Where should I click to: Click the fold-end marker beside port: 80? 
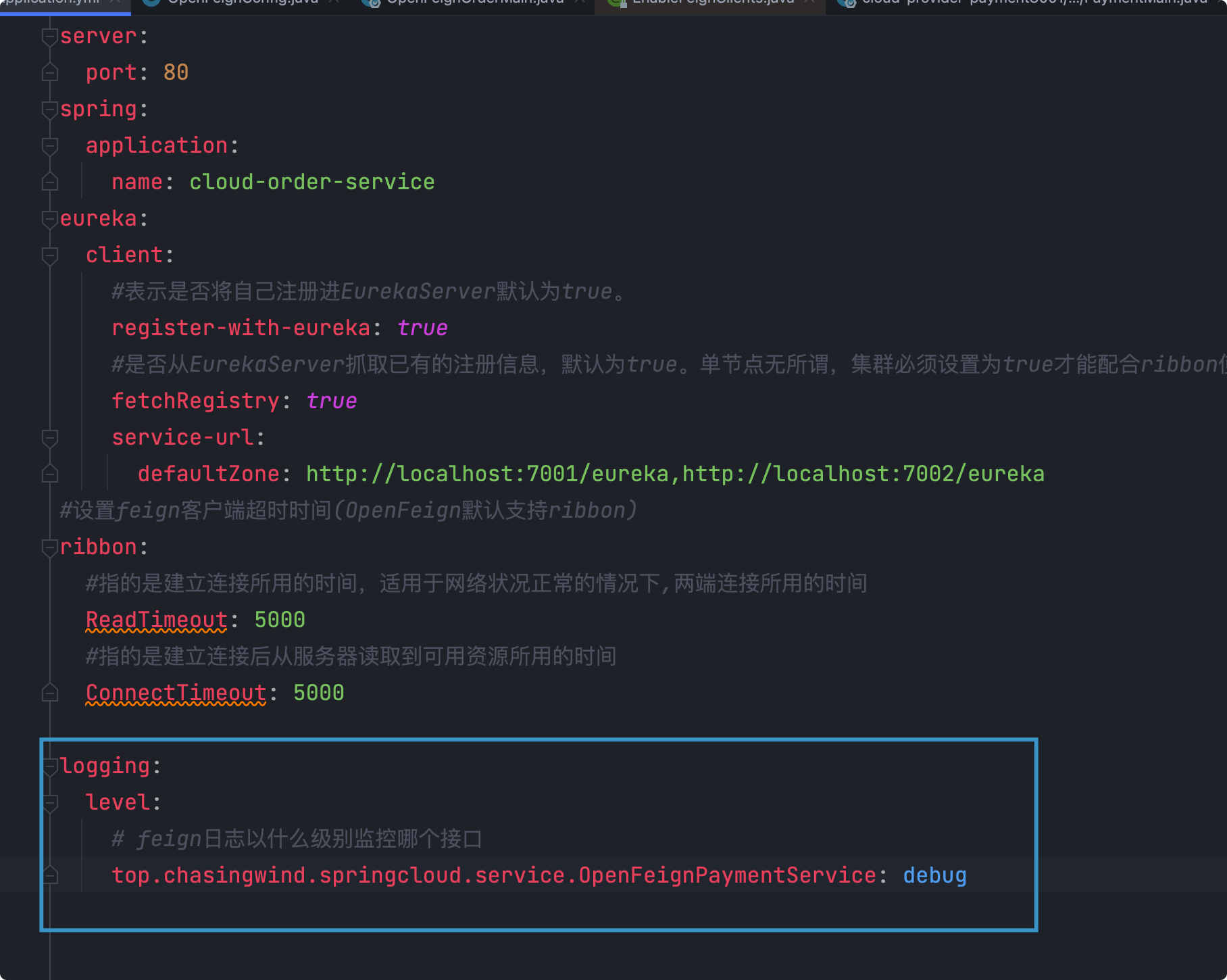point(49,72)
